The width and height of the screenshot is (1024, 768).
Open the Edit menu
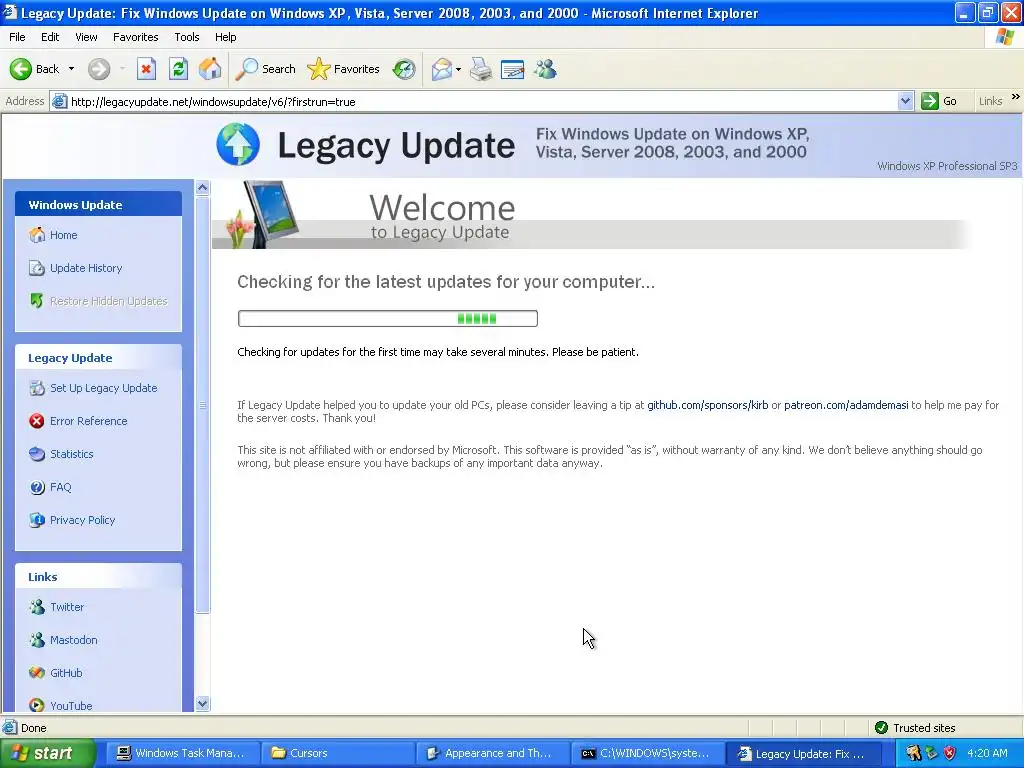click(x=50, y=37)
